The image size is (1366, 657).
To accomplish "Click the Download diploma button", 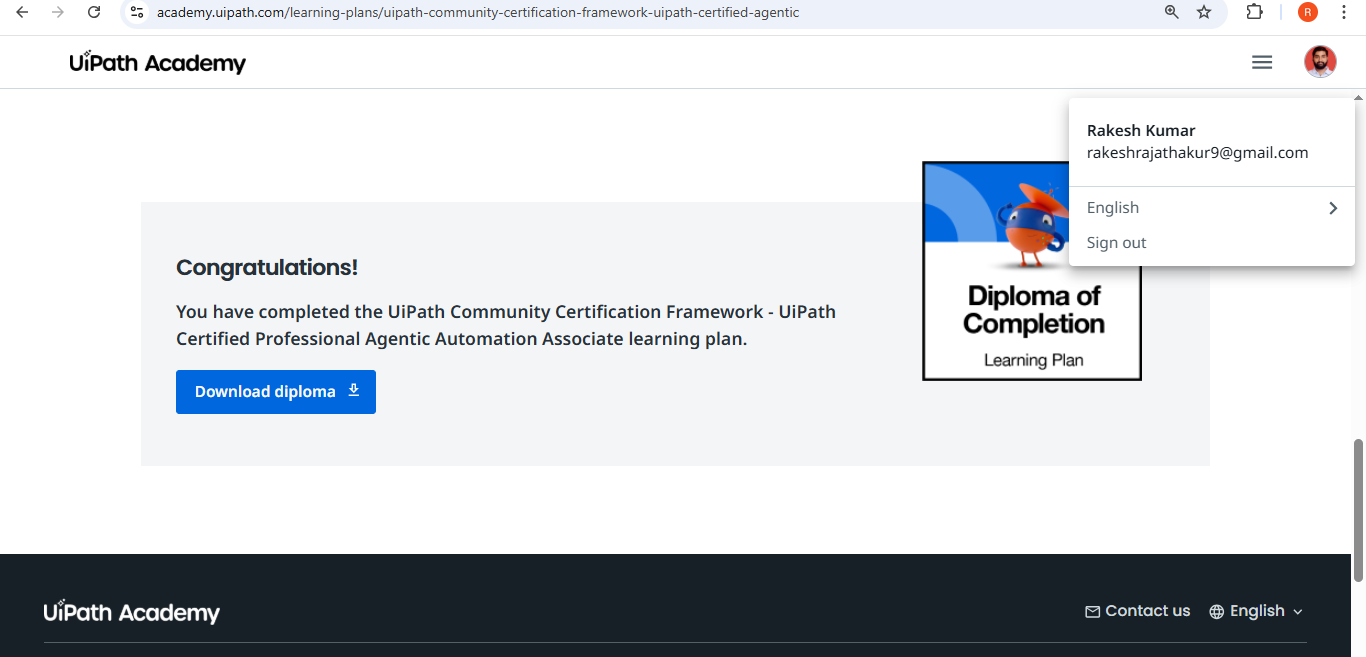I will point(276,392).
